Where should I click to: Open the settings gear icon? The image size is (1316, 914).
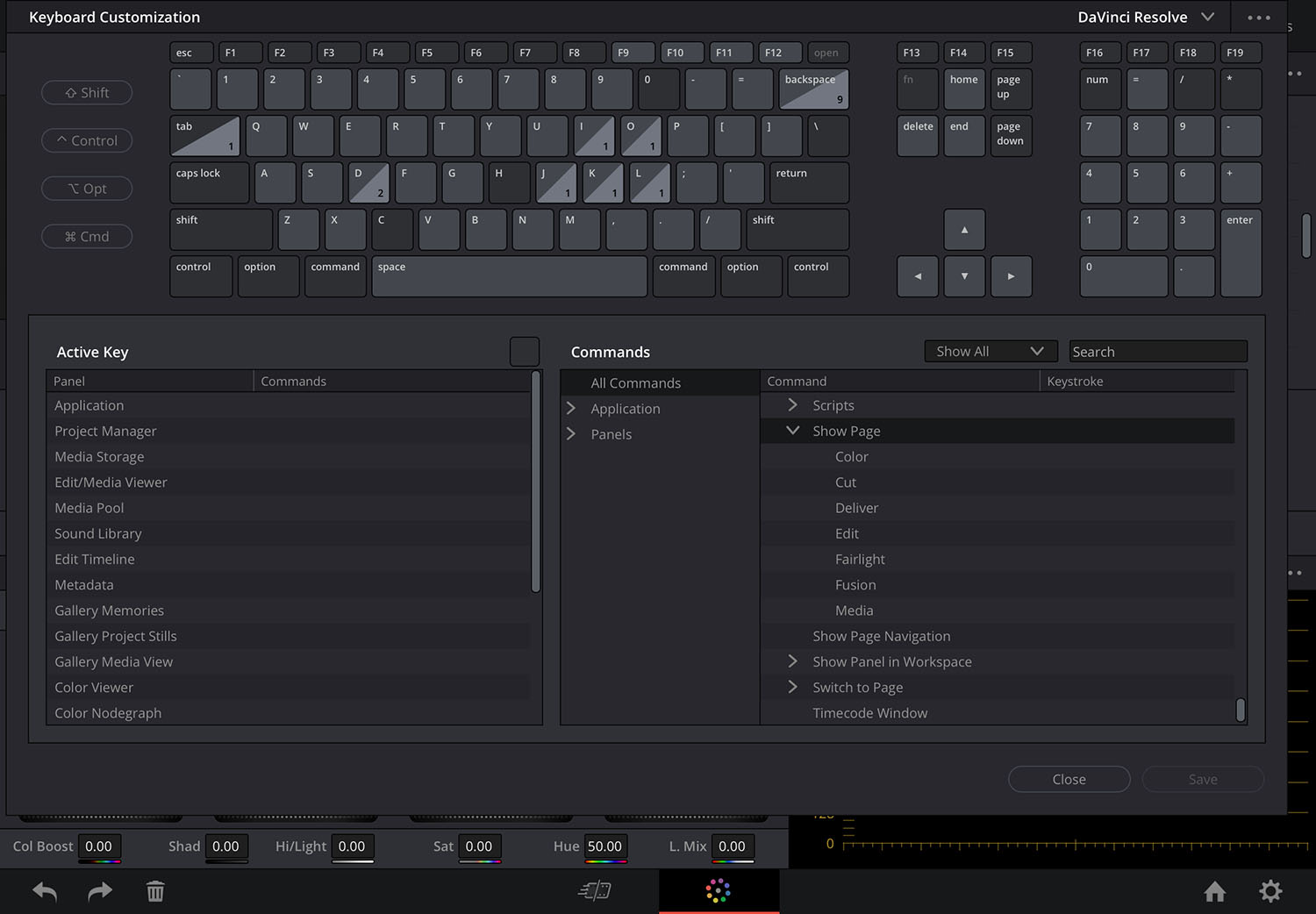pos(1270,892)
